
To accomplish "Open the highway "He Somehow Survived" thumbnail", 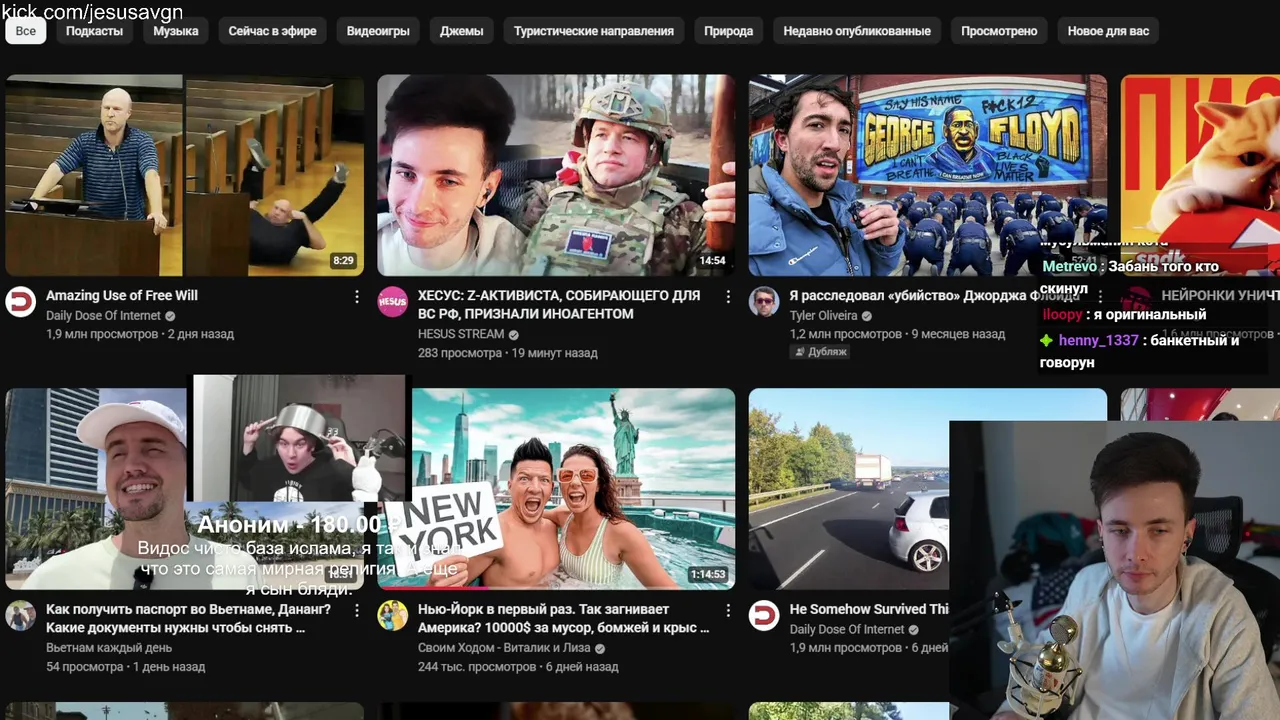I will click(849, 488).
